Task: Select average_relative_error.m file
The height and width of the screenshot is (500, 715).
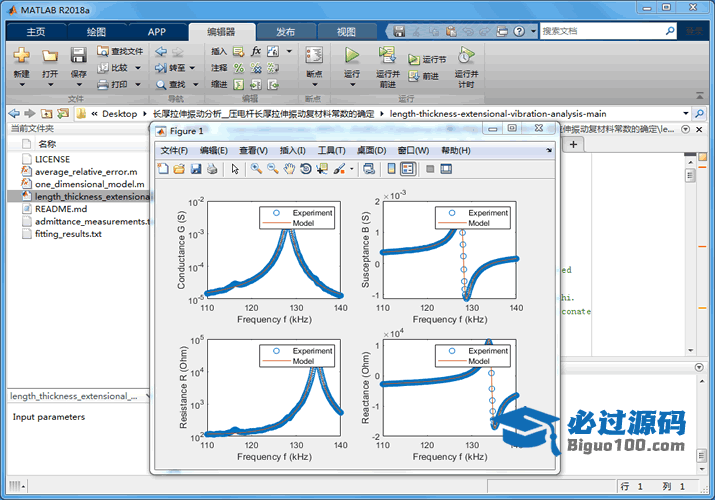Action: 86,172
